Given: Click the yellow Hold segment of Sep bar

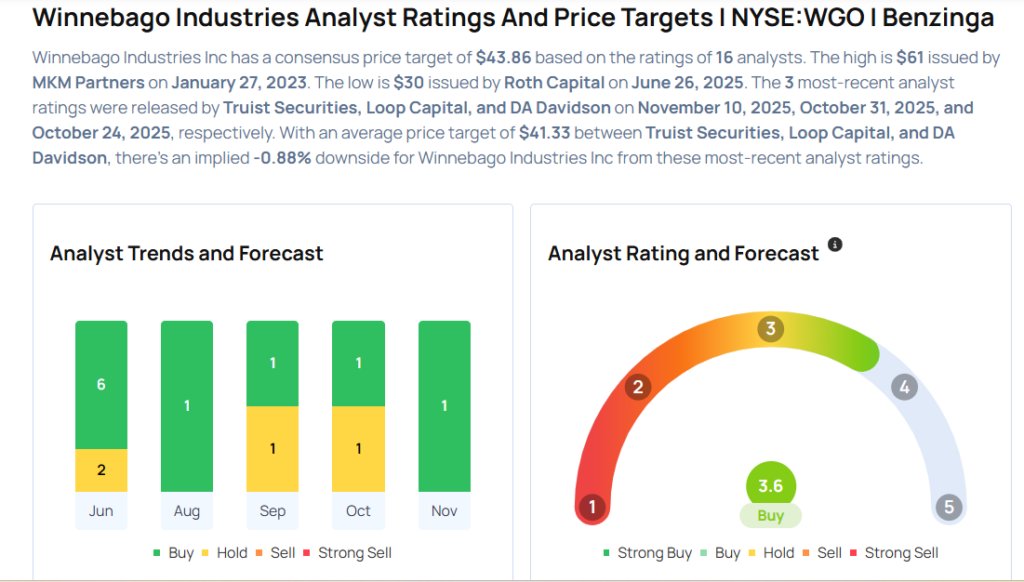Looking at the screenshot, I should [272, 449].
